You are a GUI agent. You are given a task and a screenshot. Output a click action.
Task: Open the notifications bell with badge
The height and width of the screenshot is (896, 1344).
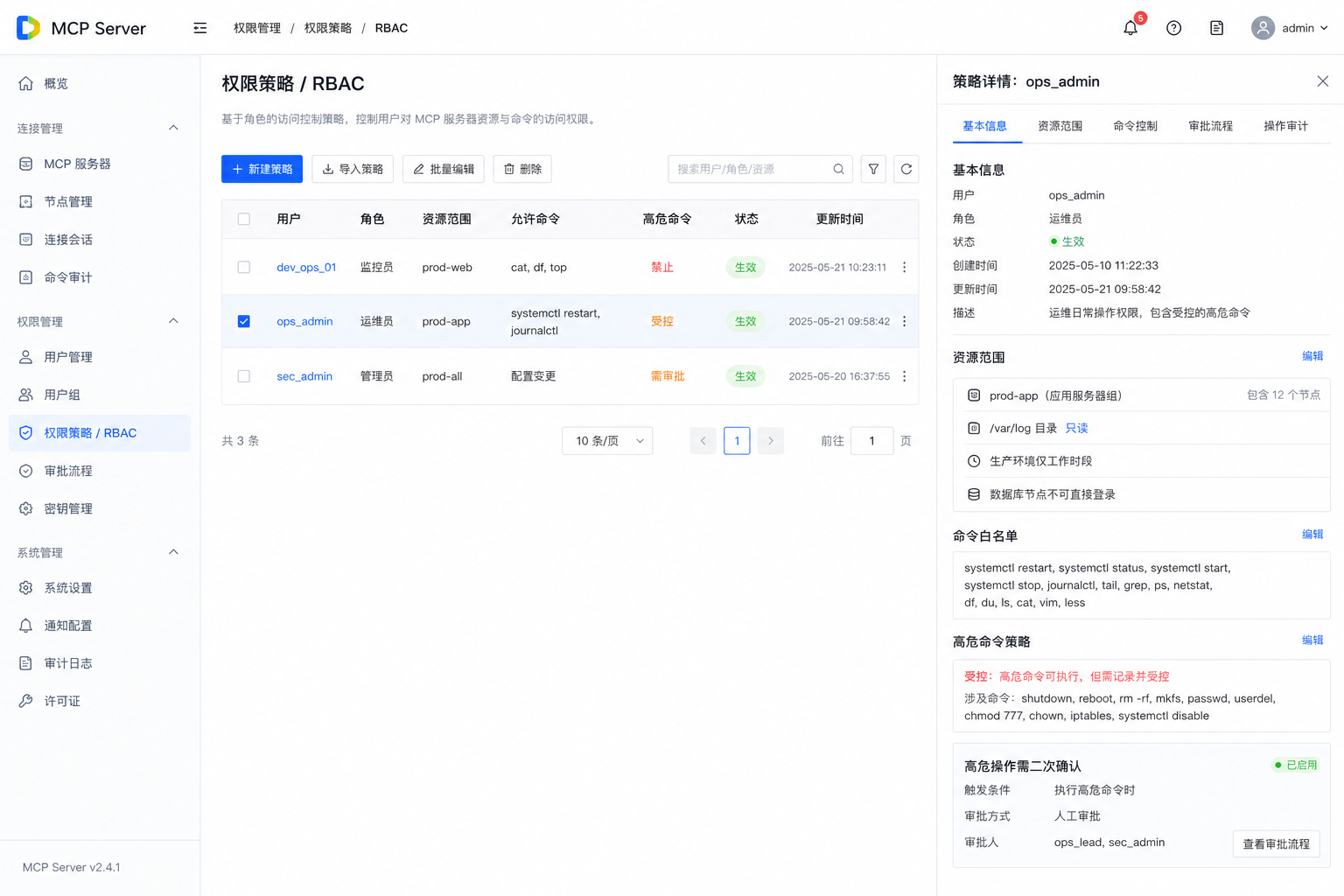point(1130,28)
